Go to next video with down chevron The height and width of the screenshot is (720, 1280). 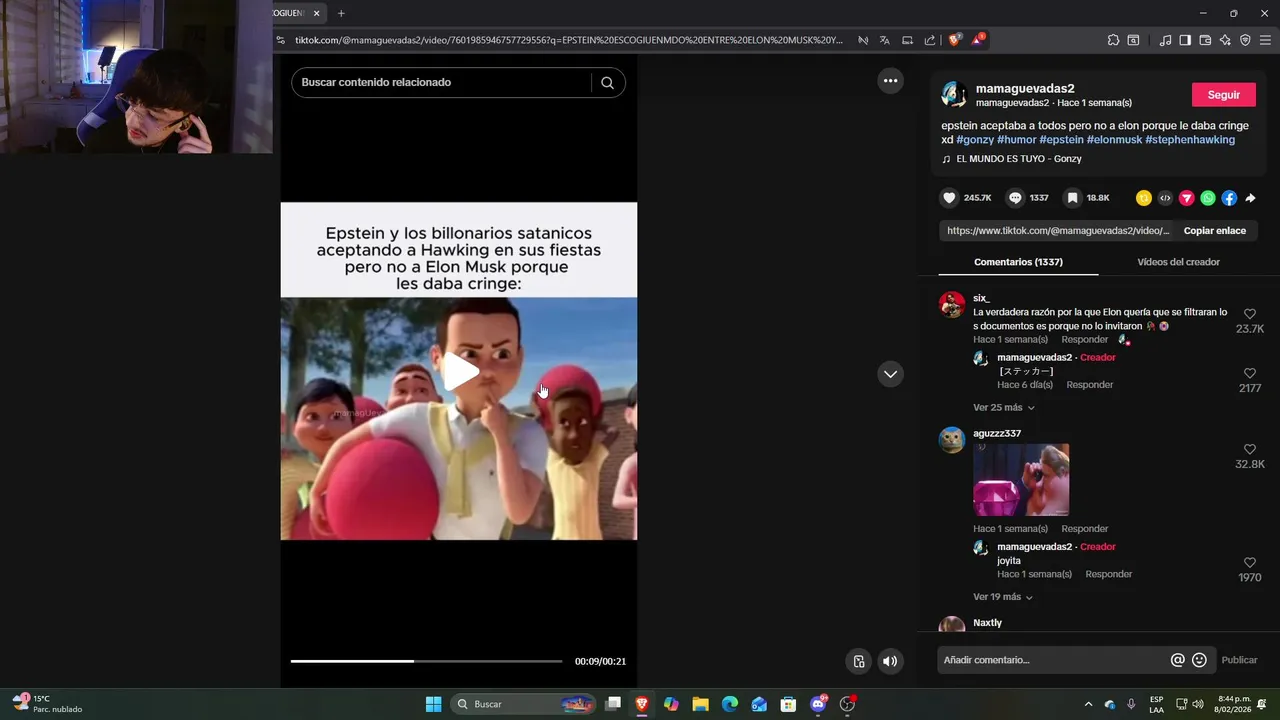pyautogui.click(x=890, y=374)
